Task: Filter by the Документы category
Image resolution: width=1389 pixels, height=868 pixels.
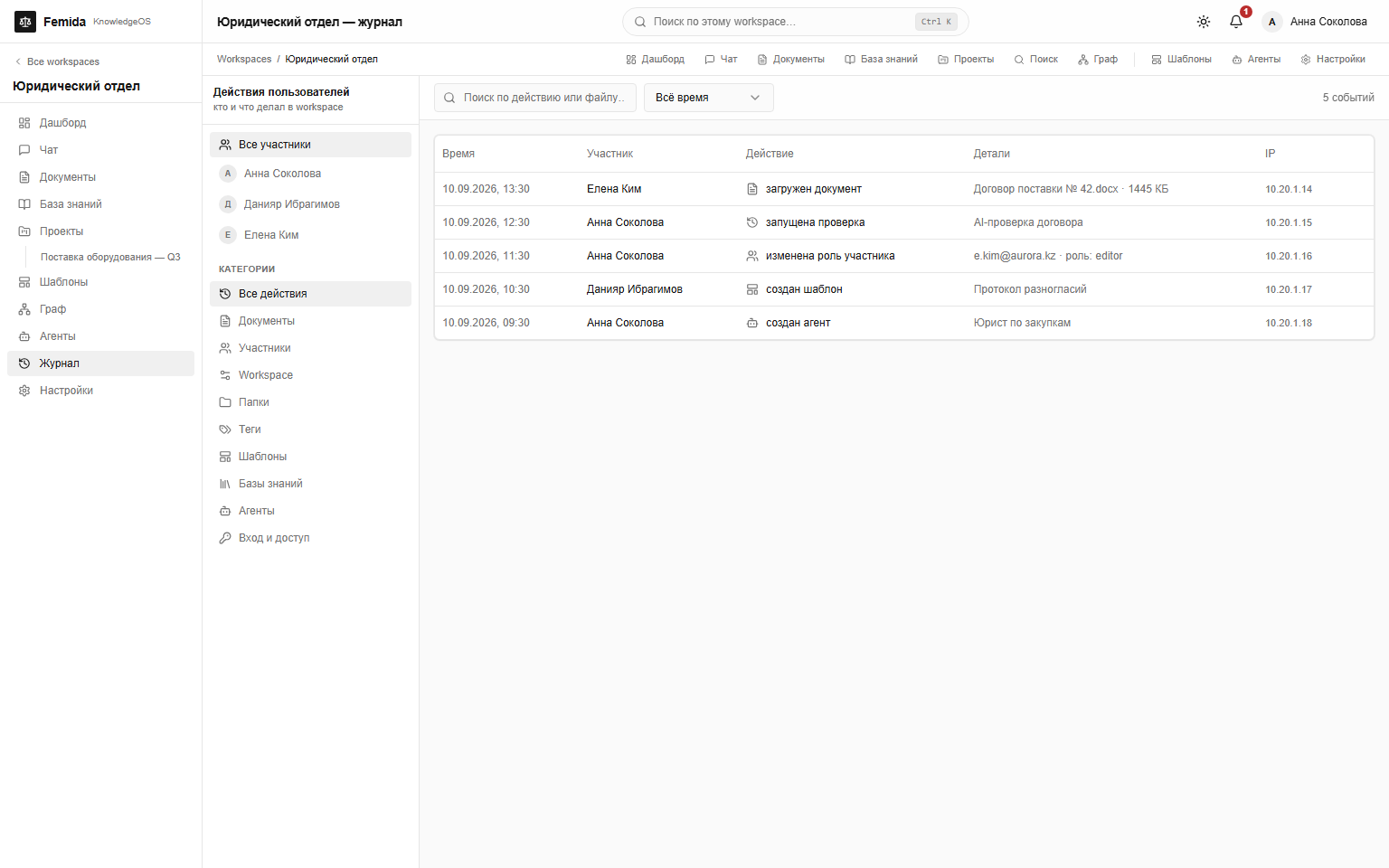Action: (x=310, y=321)
